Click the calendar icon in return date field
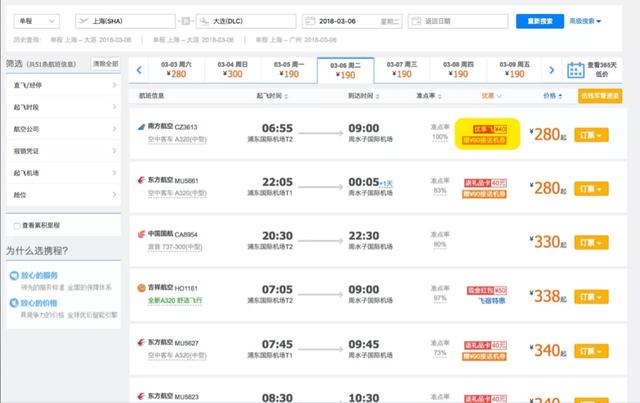Image resolution: width=640 pixels, height=403 pixels. tap(416, 21)
